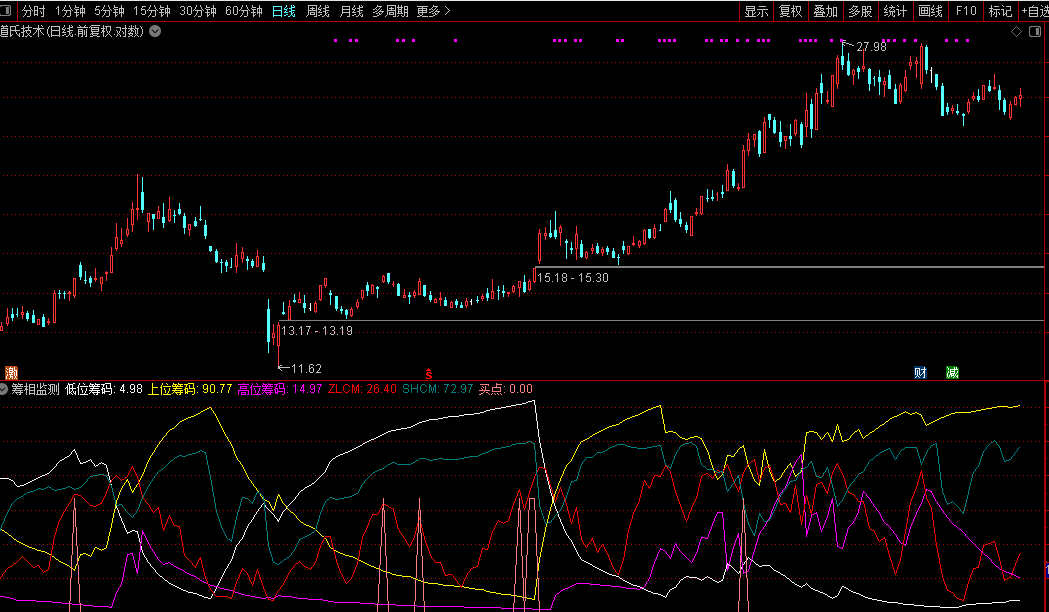1049x612 pixels.
Task: Click the panel toggle icon at top-left
Action: click(8, 11)
